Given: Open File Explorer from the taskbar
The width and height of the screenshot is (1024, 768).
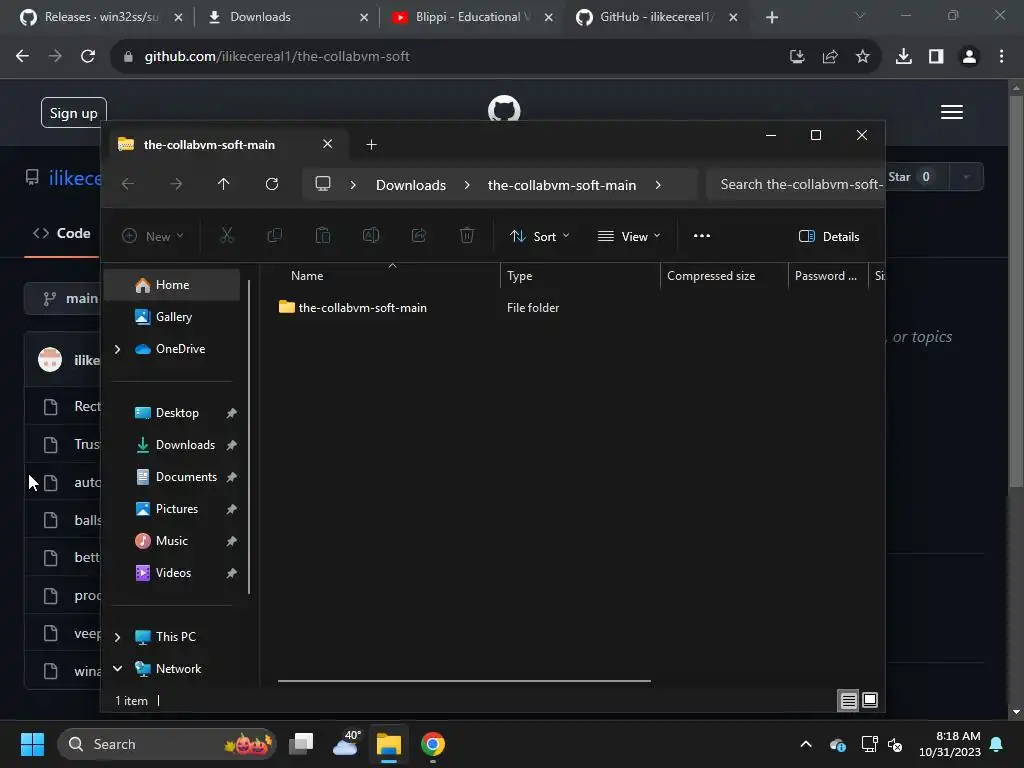Looking at the screenshot, I should coord(389,744).
